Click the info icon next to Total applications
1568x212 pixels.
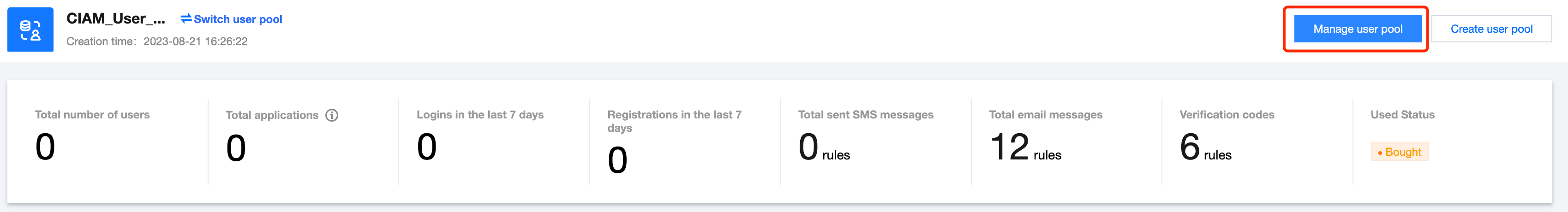pyautogui.click(x=332, y=115)
